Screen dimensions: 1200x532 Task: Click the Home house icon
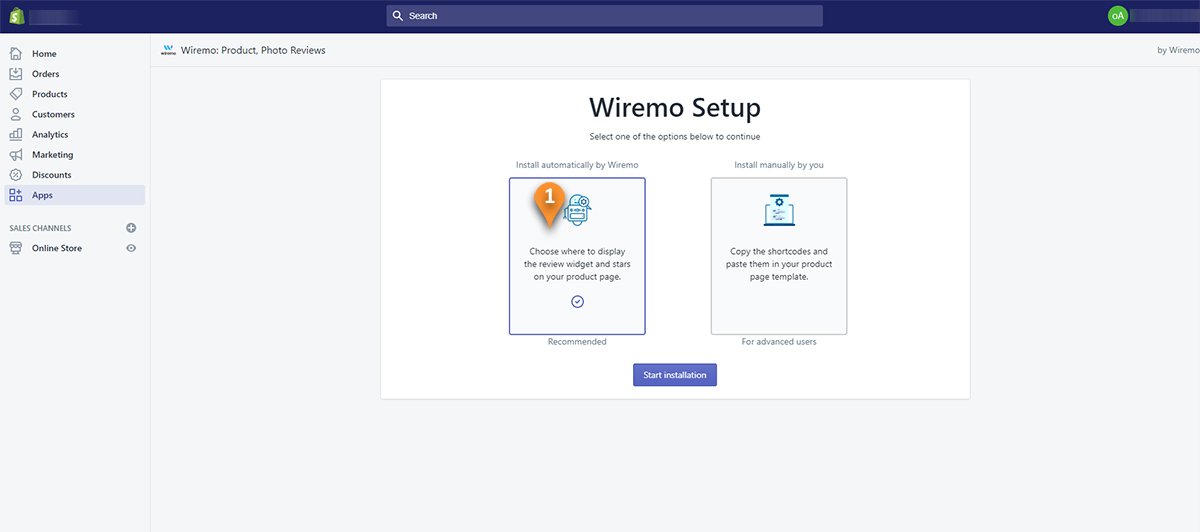pyautogui.click(x=15, y=54)
